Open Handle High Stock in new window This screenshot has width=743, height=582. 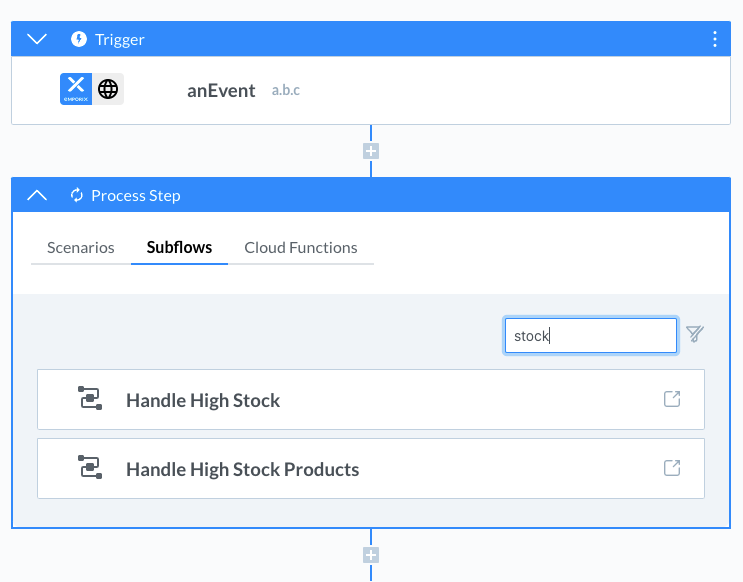pyautogui.click(x=673, y=399)
